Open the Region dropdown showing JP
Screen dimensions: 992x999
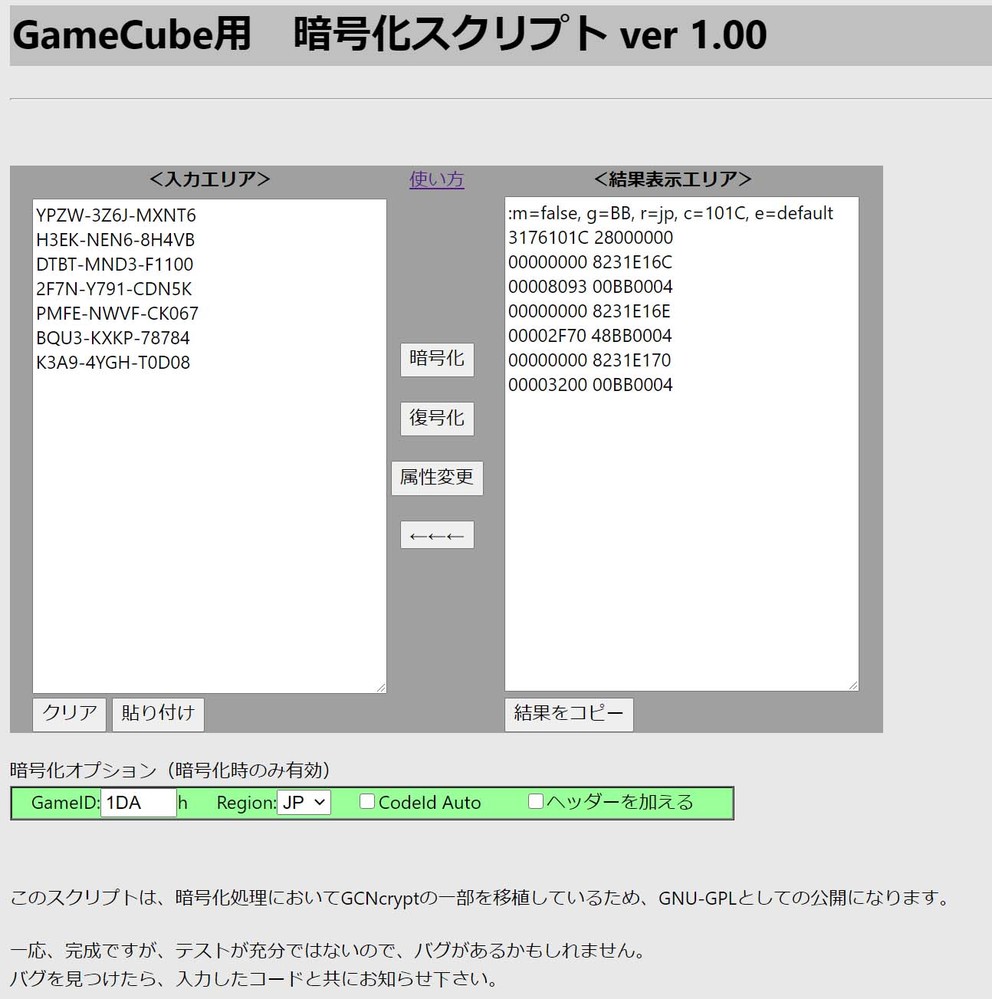pyautogui.click(x=304, y=802)
